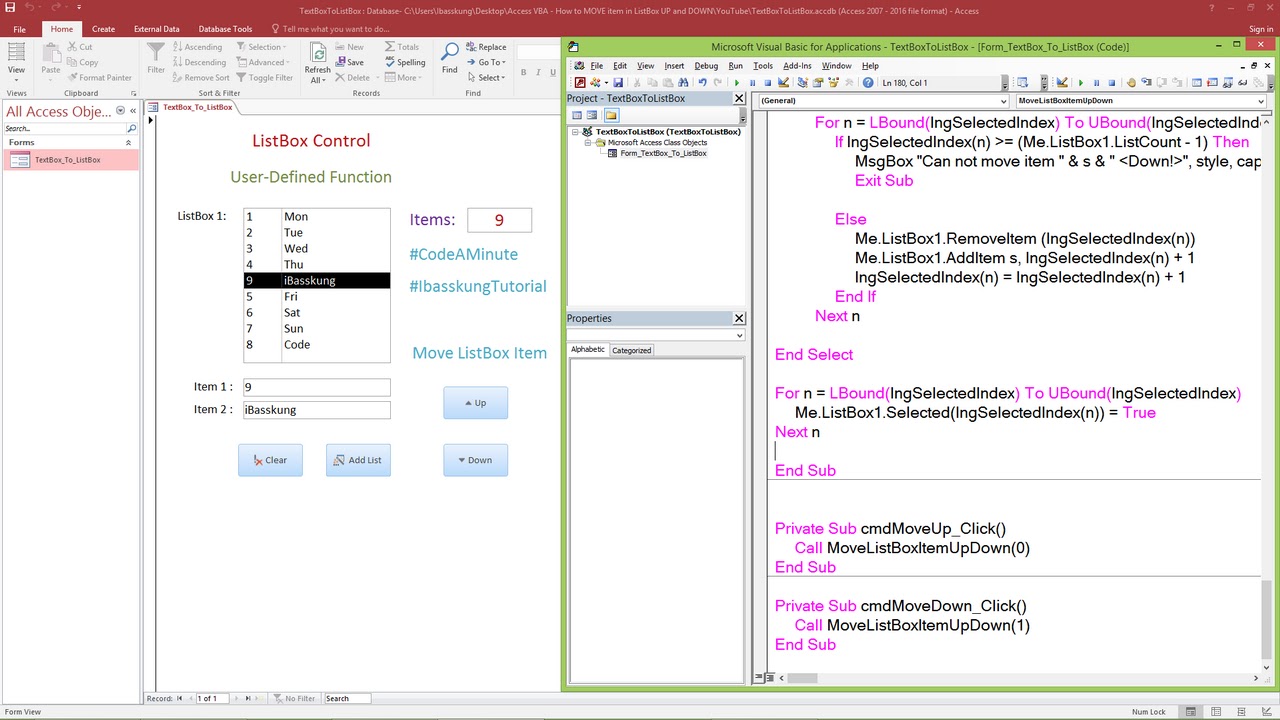The image size is (1280, 720).
Task: Switch to Alphabetic tab in Properties panel
Action: pos(588,350)
